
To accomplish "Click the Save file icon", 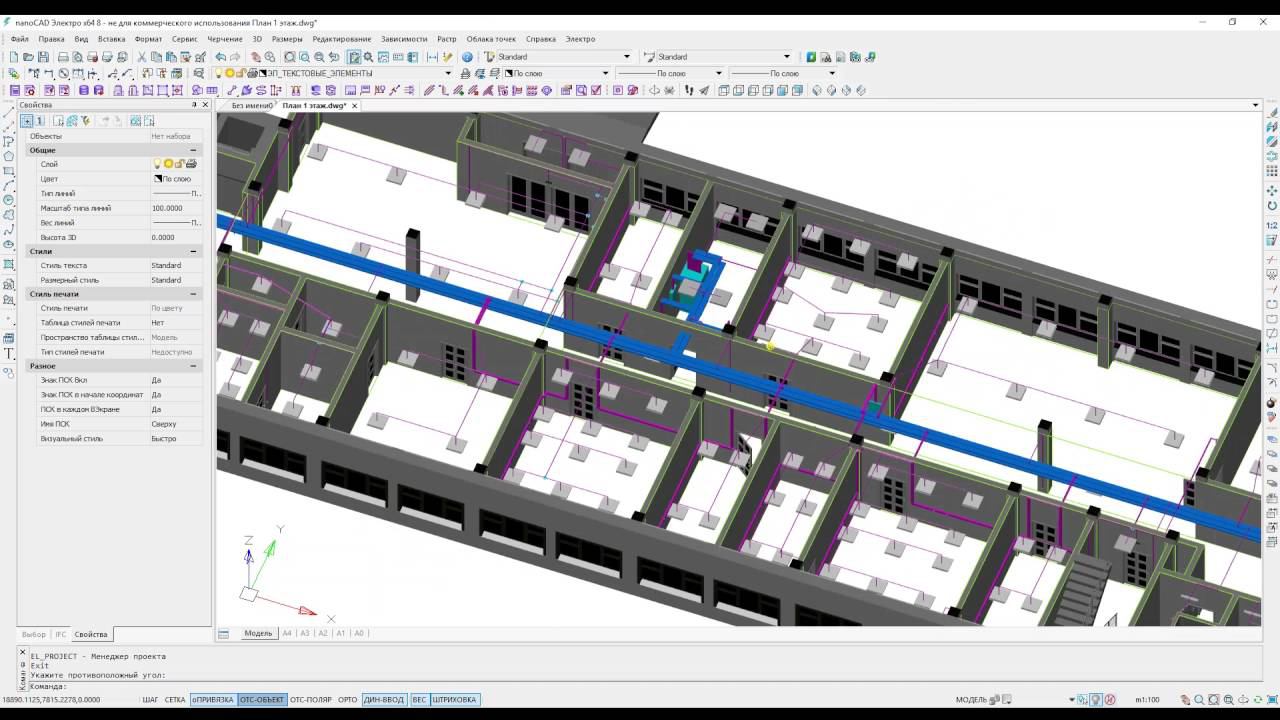I will pyautogui.click(x=43, y=57).
